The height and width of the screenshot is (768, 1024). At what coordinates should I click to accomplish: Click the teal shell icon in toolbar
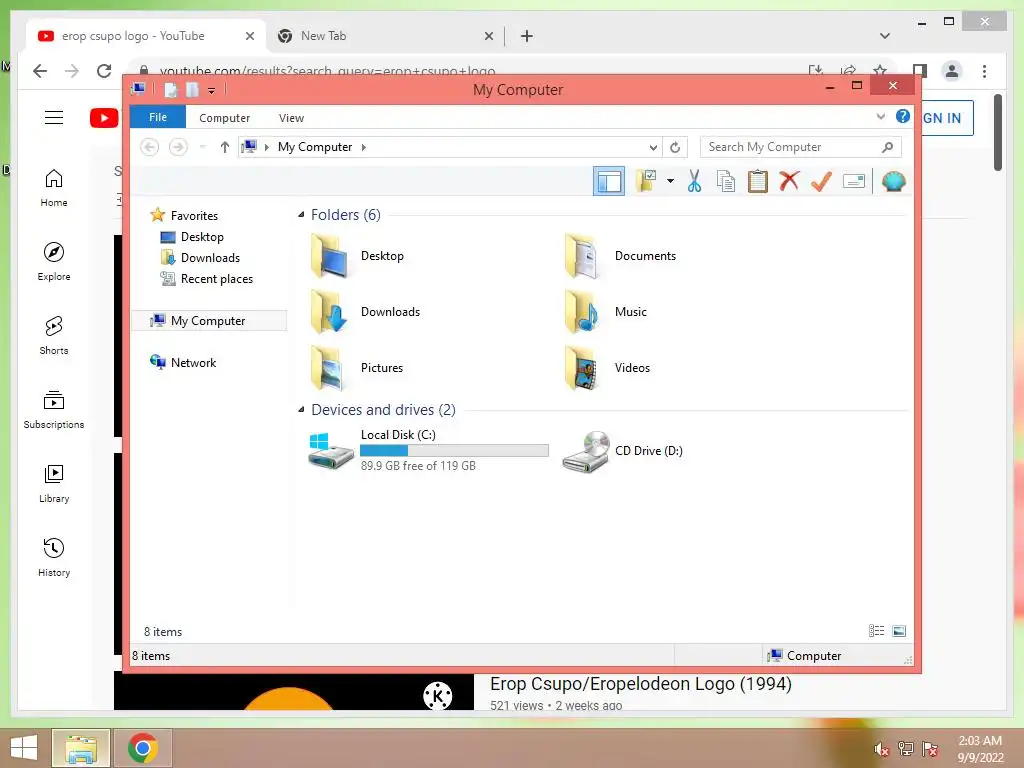893,181
